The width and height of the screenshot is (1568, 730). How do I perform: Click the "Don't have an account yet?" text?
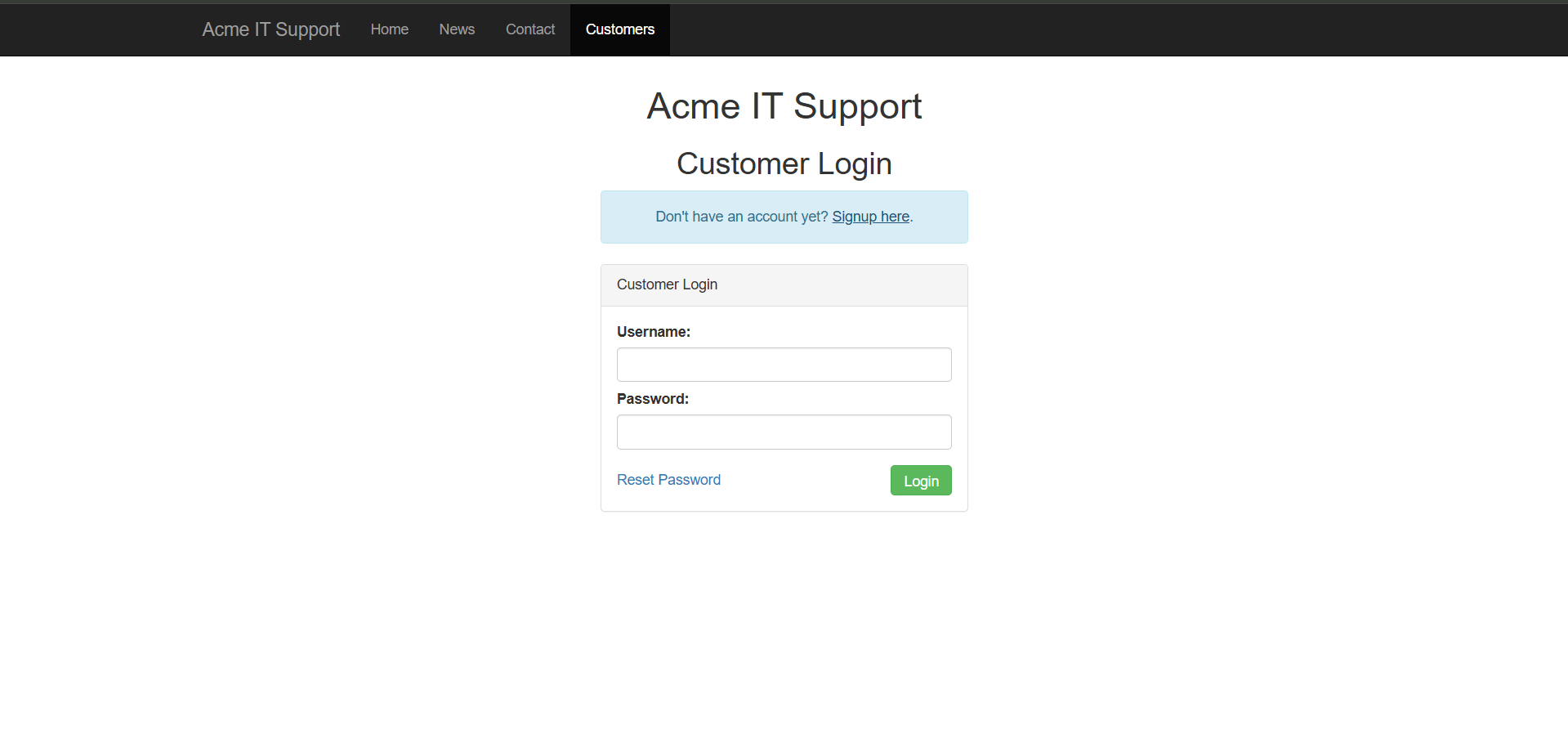point(741,217)
